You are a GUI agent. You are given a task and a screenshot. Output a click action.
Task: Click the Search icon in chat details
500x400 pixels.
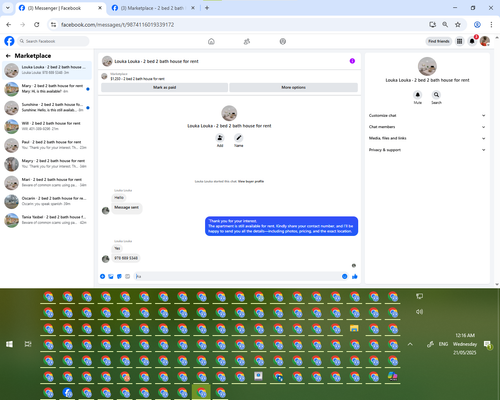point(436,95)
